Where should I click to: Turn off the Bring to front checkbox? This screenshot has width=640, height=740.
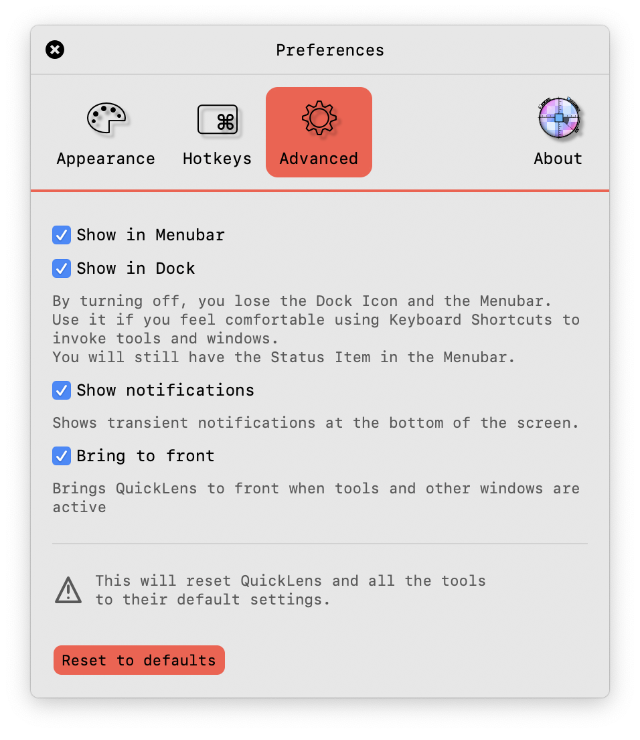click(x=61, y=456)
